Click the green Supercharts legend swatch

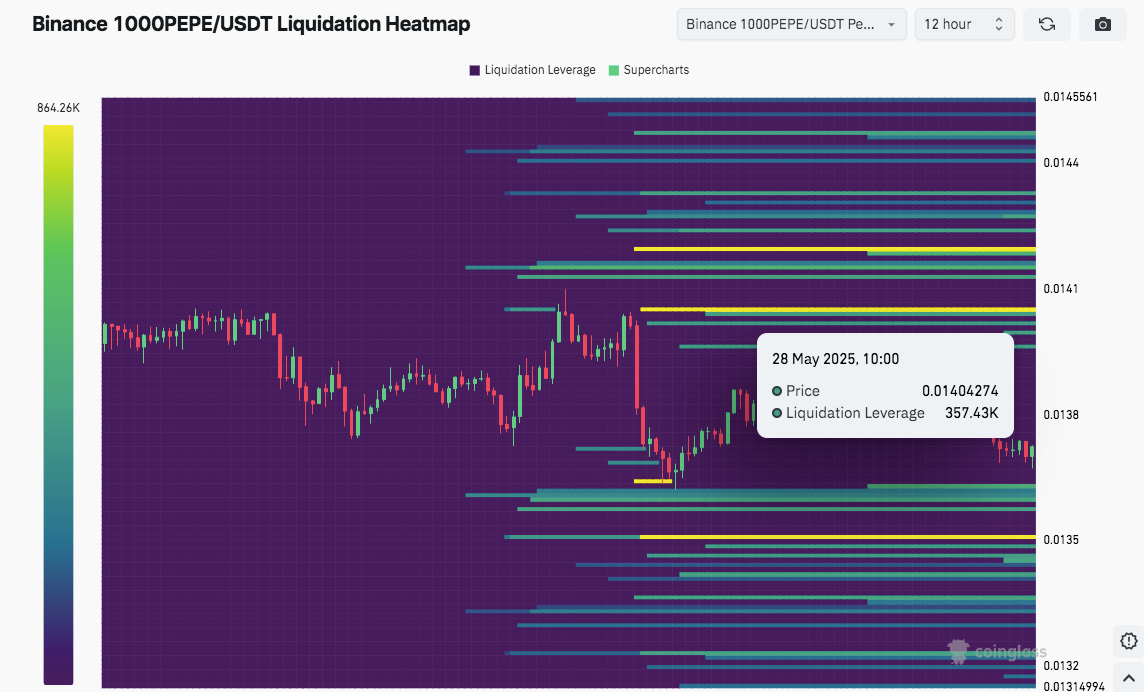pos(614,70)
